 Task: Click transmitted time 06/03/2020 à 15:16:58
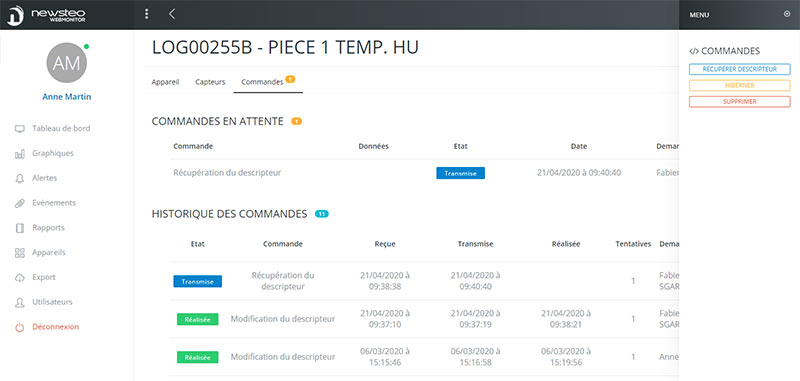[x=476, y=357]
